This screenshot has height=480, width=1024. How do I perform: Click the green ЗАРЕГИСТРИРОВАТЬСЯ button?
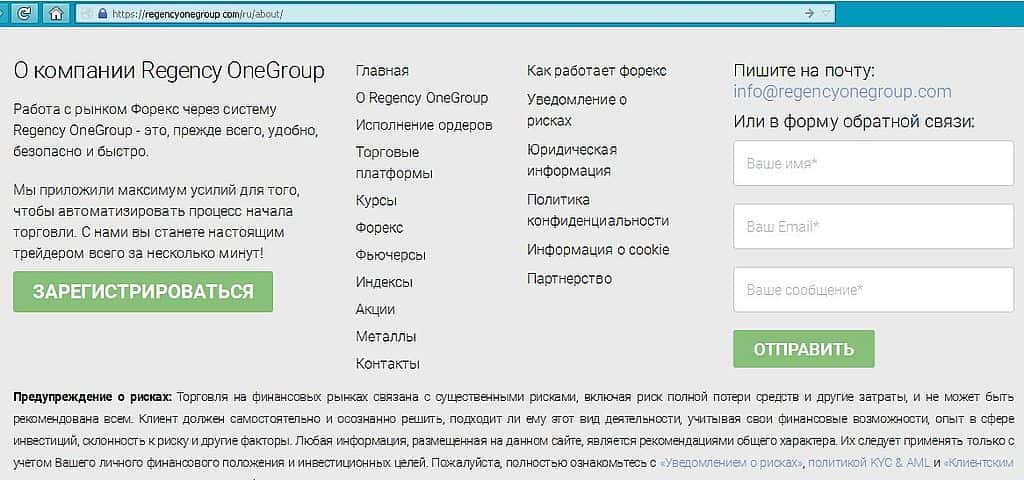point(143,291)
